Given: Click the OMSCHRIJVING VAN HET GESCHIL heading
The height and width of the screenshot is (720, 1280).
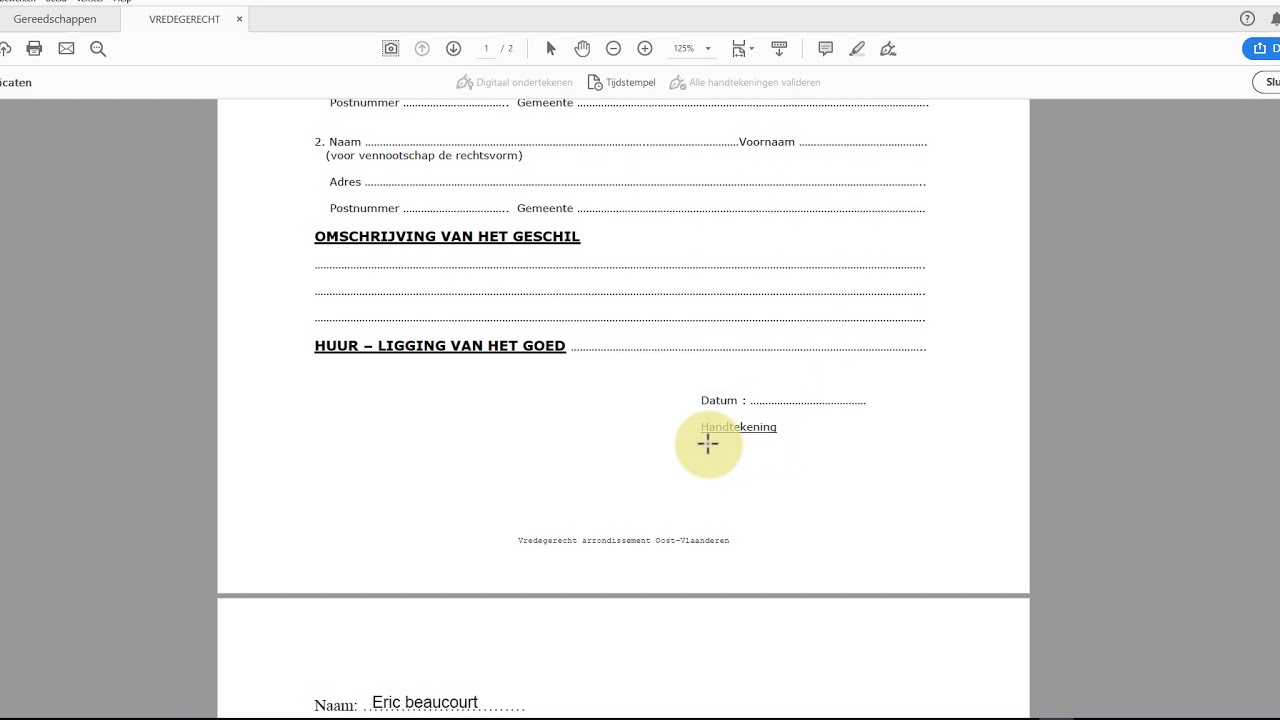Looking at the screenshot, I should pos(447,237).
